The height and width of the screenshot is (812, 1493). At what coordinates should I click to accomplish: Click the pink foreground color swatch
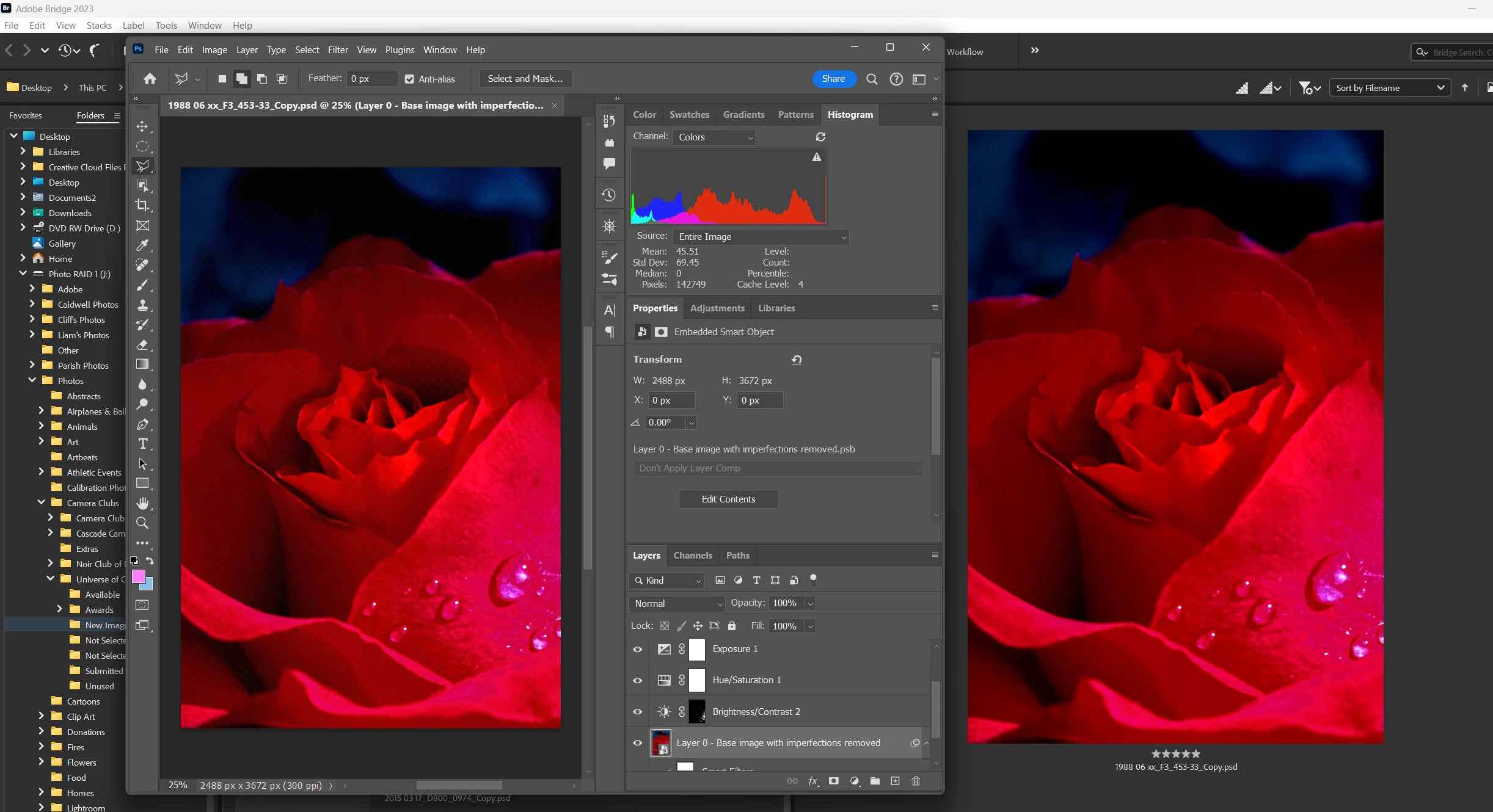(138, 576)
